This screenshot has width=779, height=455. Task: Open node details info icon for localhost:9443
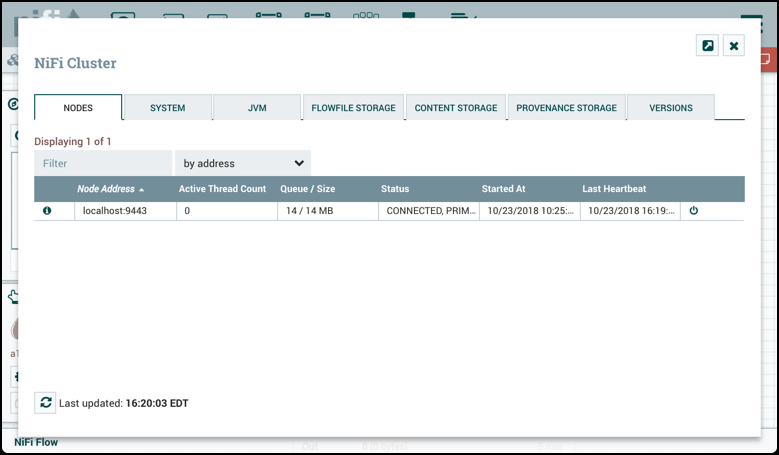point(47,211)
